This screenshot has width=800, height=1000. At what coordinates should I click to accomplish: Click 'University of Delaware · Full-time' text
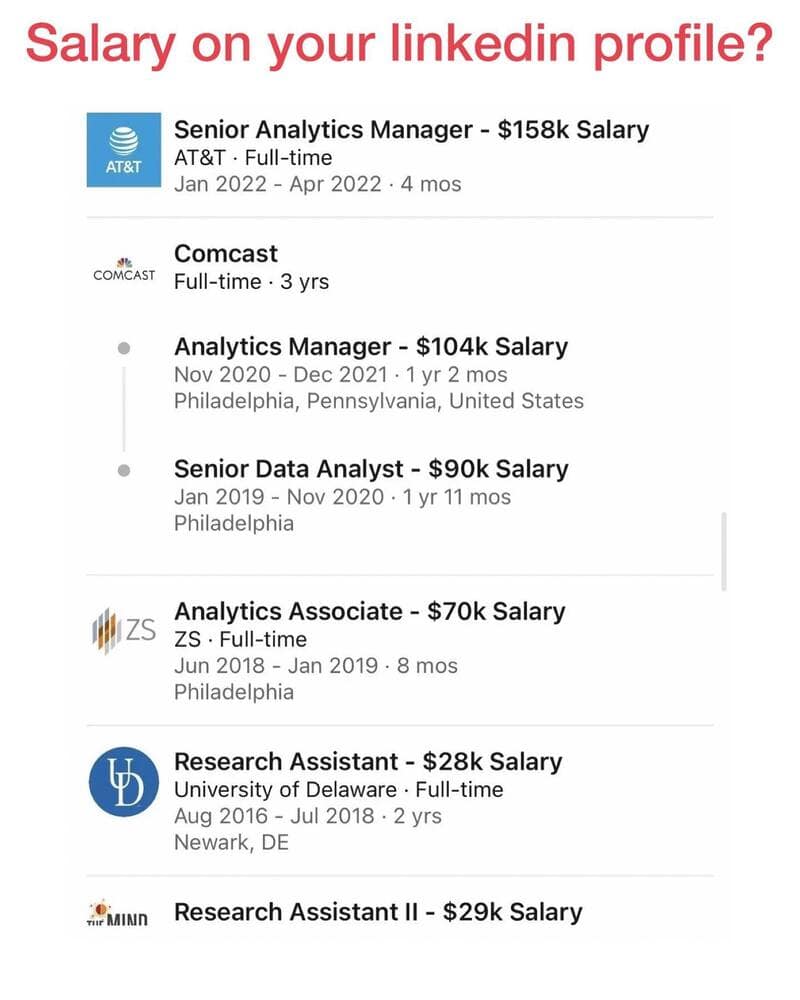tap(338, 790)
